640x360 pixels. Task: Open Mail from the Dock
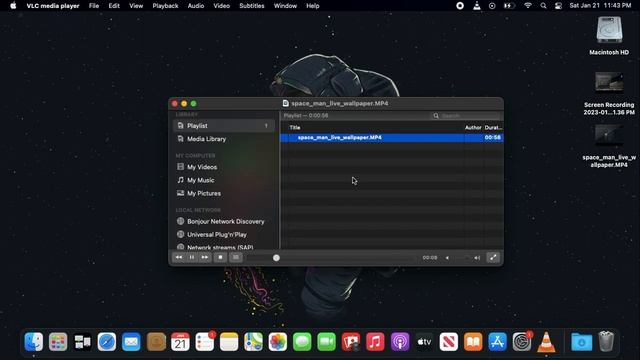[x=131, y=342]
